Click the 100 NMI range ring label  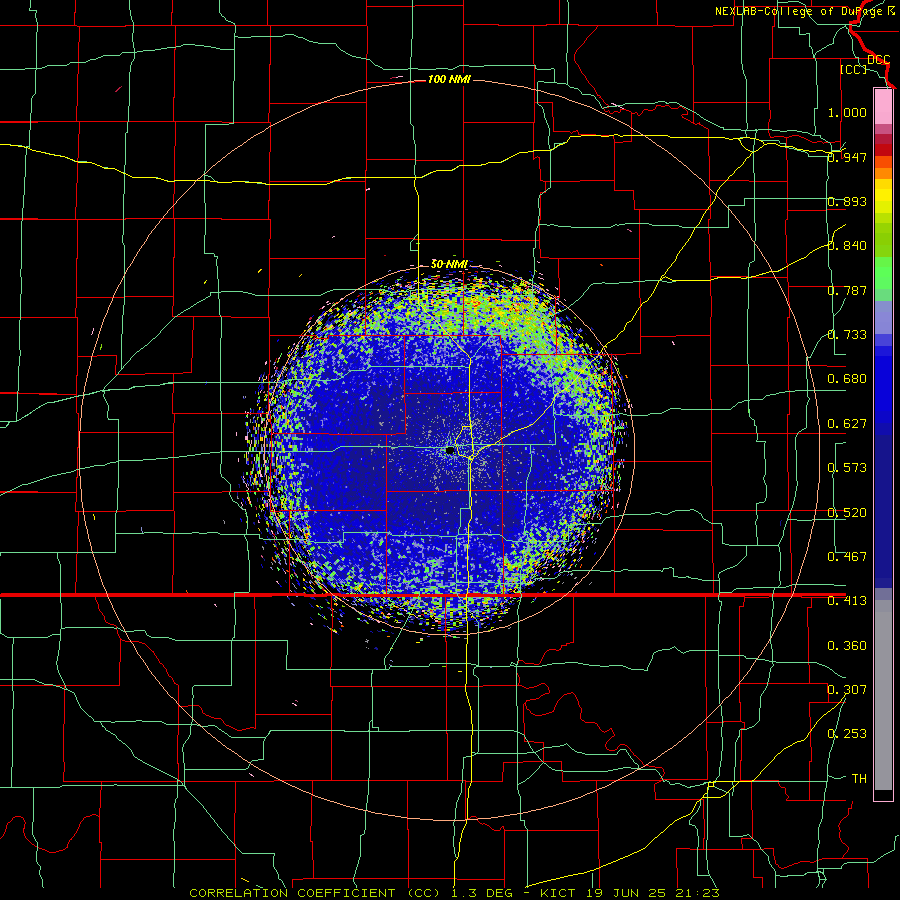(x=449, y=79)
